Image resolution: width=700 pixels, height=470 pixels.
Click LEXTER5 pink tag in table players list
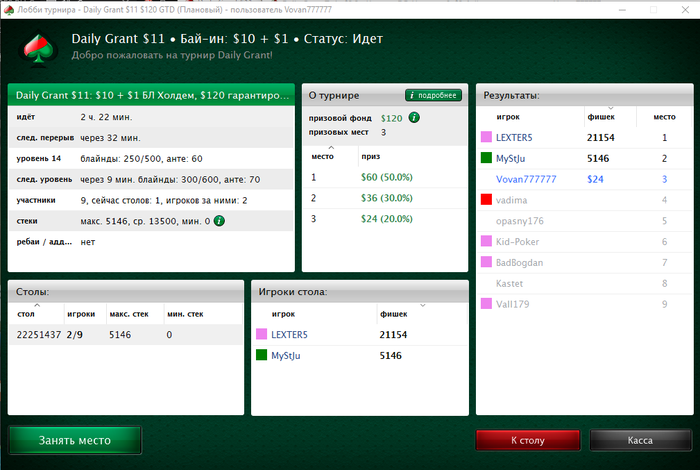(261, 334)
